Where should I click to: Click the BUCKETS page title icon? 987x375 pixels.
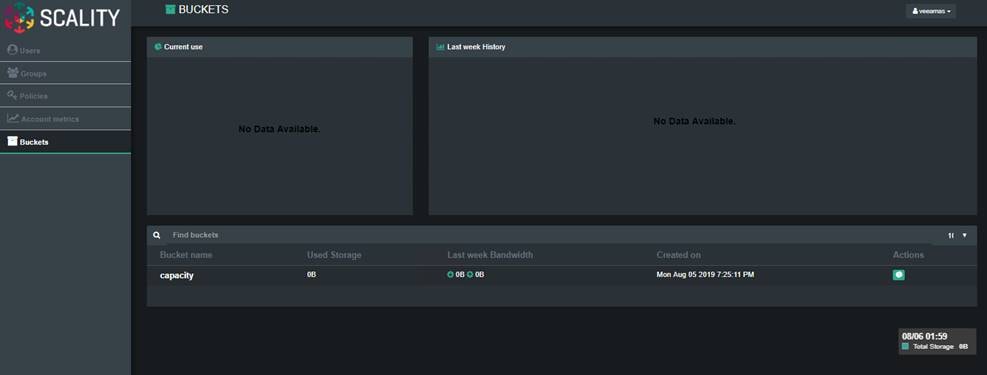click(170, 9)
